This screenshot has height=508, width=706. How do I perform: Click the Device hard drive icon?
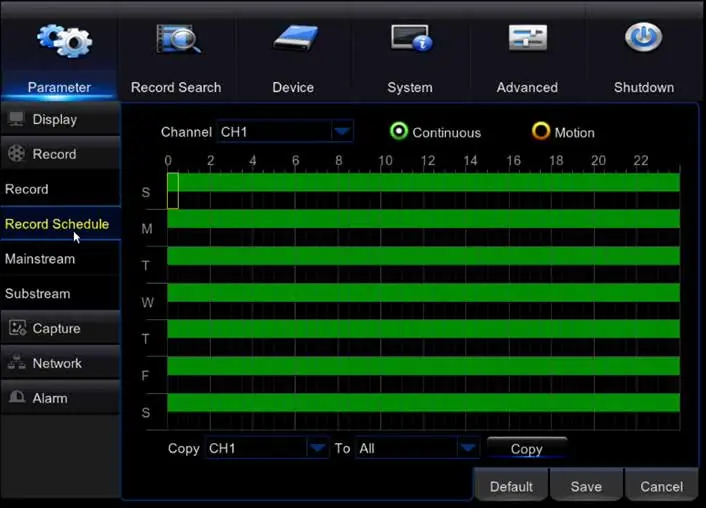click(x=295, y=39)
